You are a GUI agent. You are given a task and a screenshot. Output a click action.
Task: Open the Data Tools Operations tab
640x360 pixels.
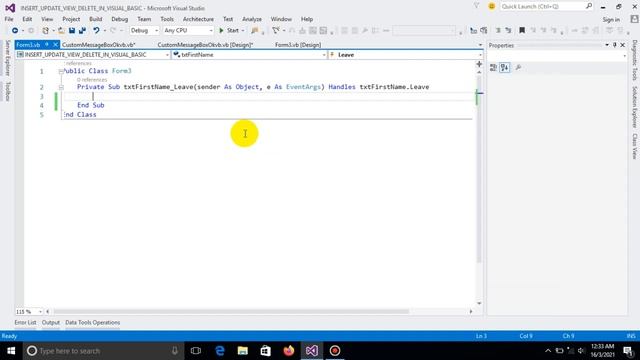click(93, 322)
